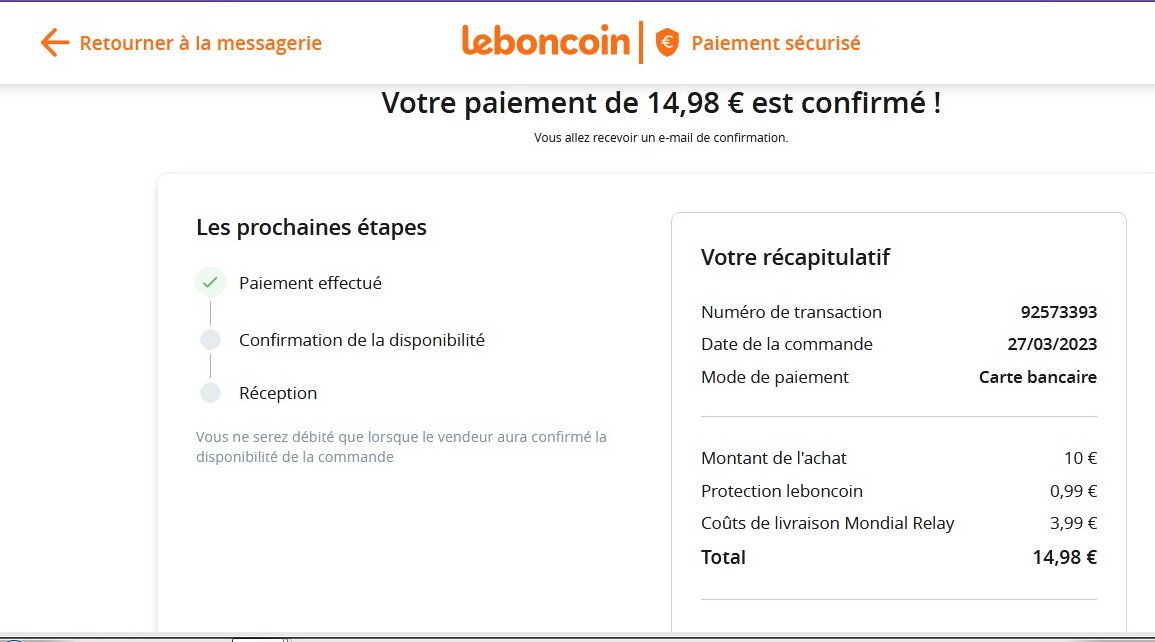The height and width of the screenshot is (642, 1155).
Task: Click the Protection leboncoin fee row
Action: pos(899,491)
